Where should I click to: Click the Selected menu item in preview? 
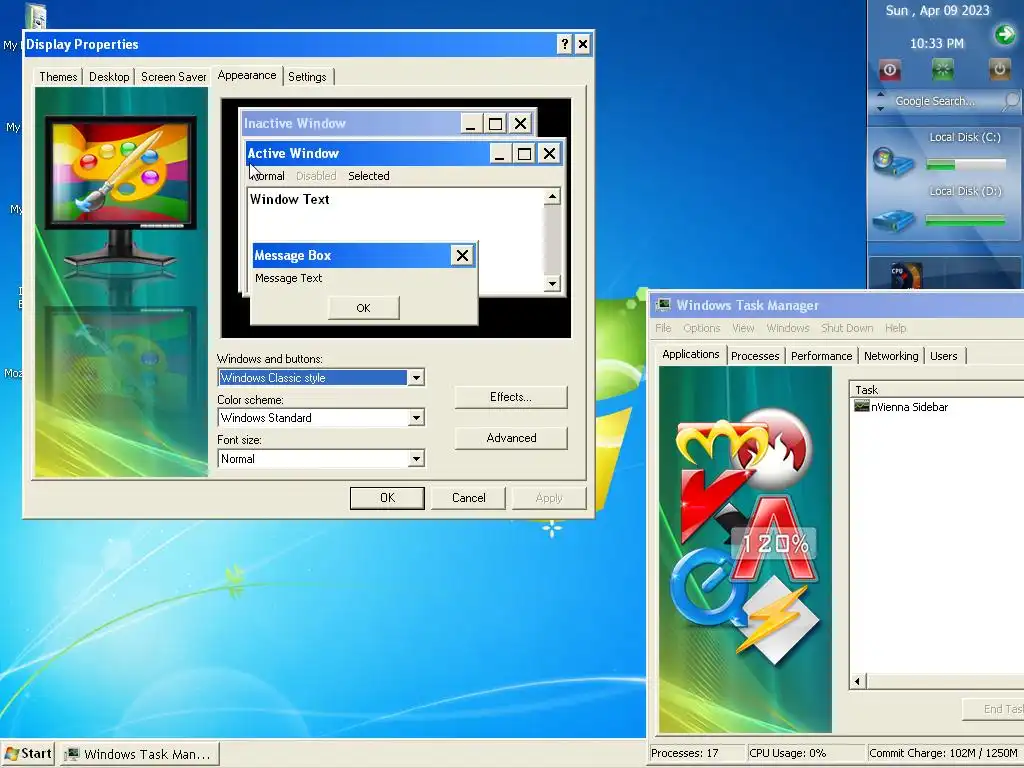coord(369,176)
